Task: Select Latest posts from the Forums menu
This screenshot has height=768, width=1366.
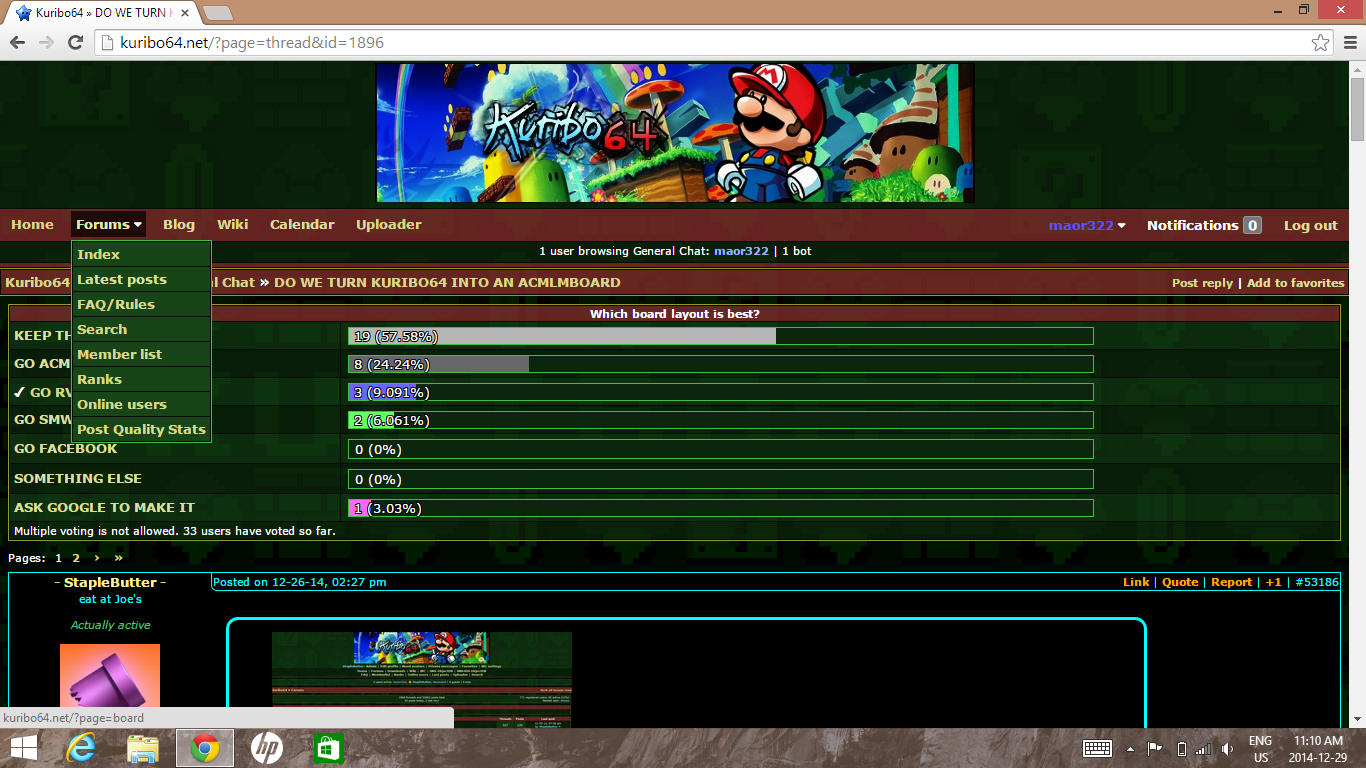Action: [122, 280]
